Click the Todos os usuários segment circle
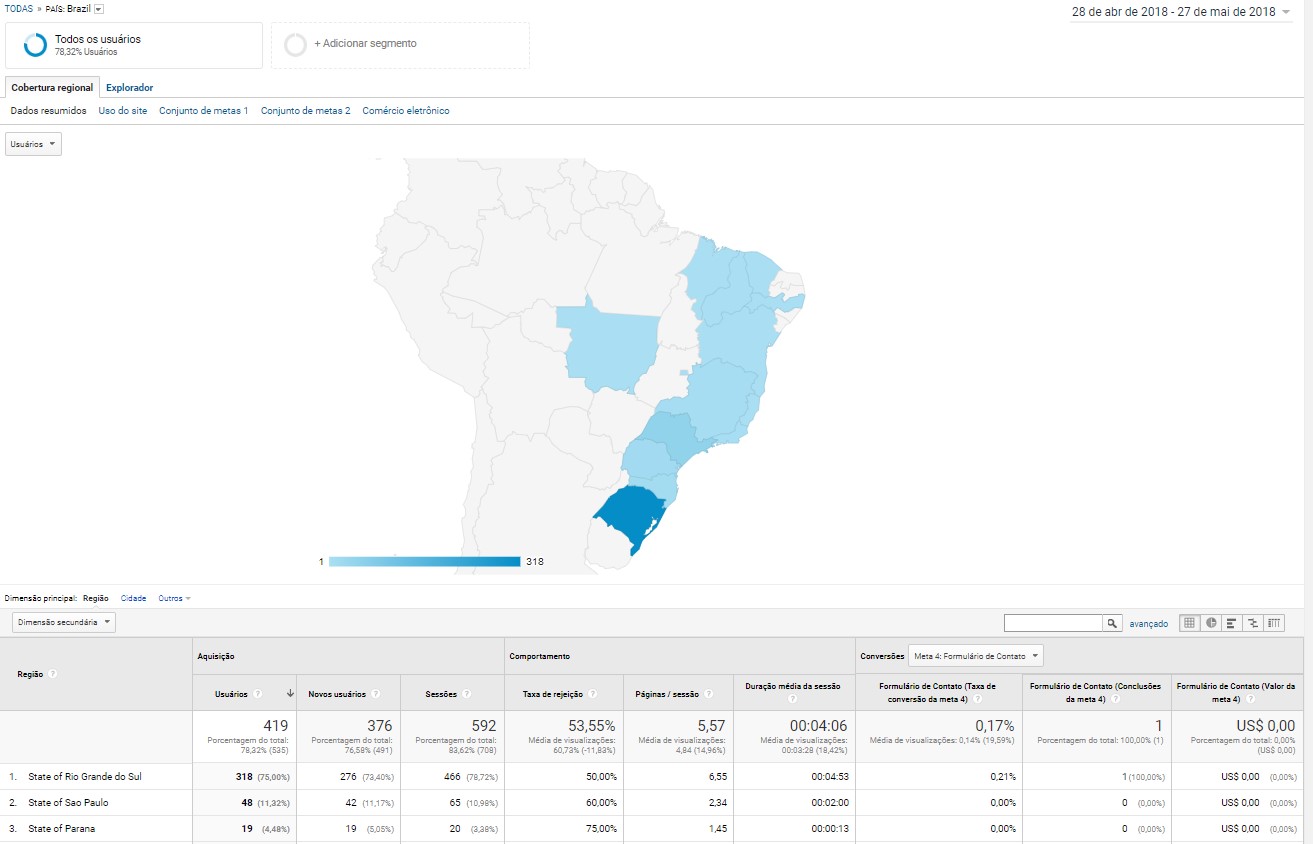The height and width of the screenshot is (844, 1313). 35,45
